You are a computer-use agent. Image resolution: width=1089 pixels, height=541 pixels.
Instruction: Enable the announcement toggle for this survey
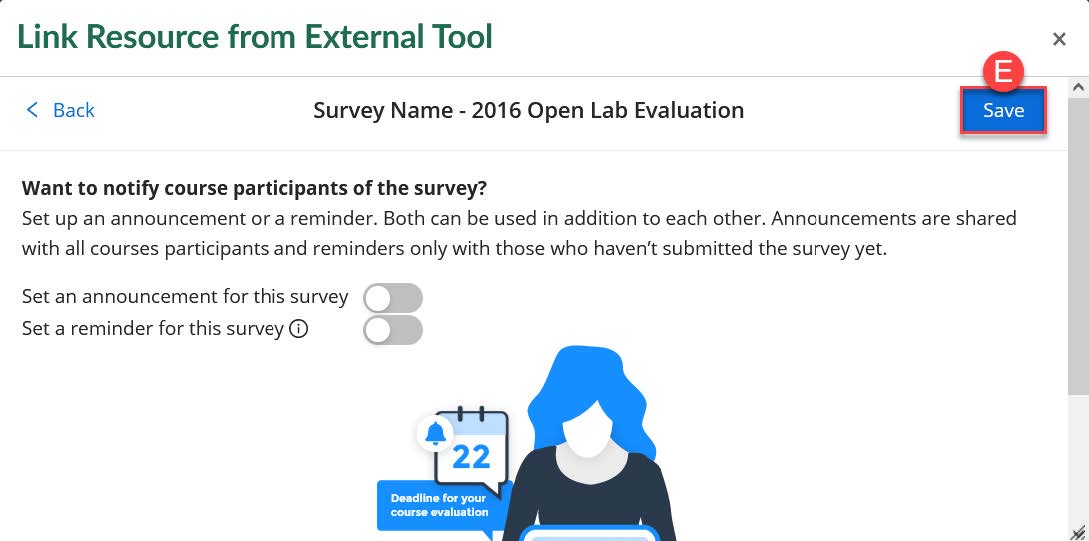393,298
